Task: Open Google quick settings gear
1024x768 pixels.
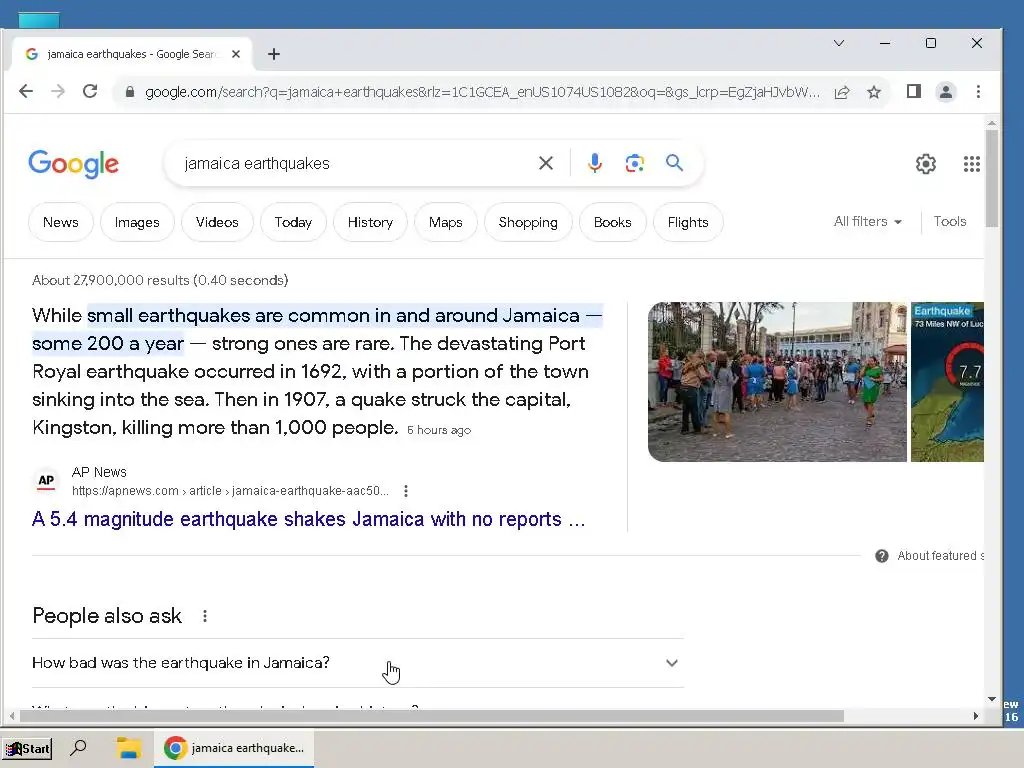Action: (926, 164)
